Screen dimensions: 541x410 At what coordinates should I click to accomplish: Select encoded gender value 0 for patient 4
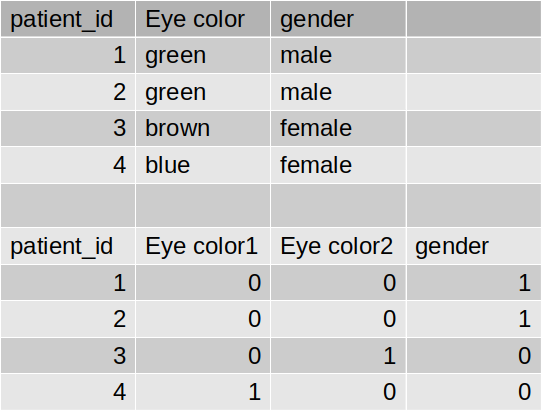[x=474, y=392]
